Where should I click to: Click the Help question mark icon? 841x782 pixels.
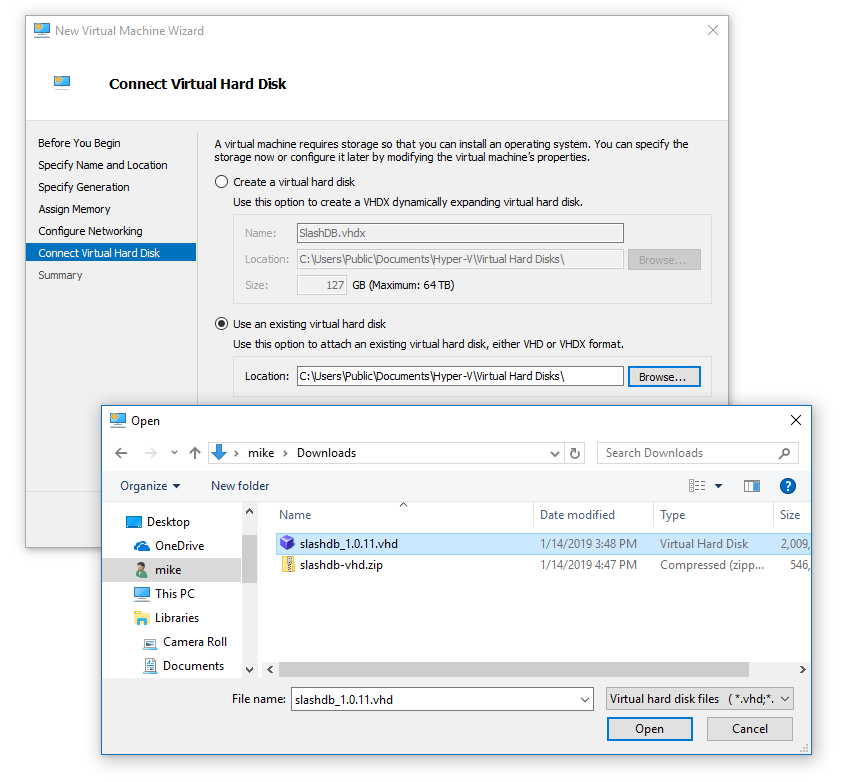pos(787,486)
